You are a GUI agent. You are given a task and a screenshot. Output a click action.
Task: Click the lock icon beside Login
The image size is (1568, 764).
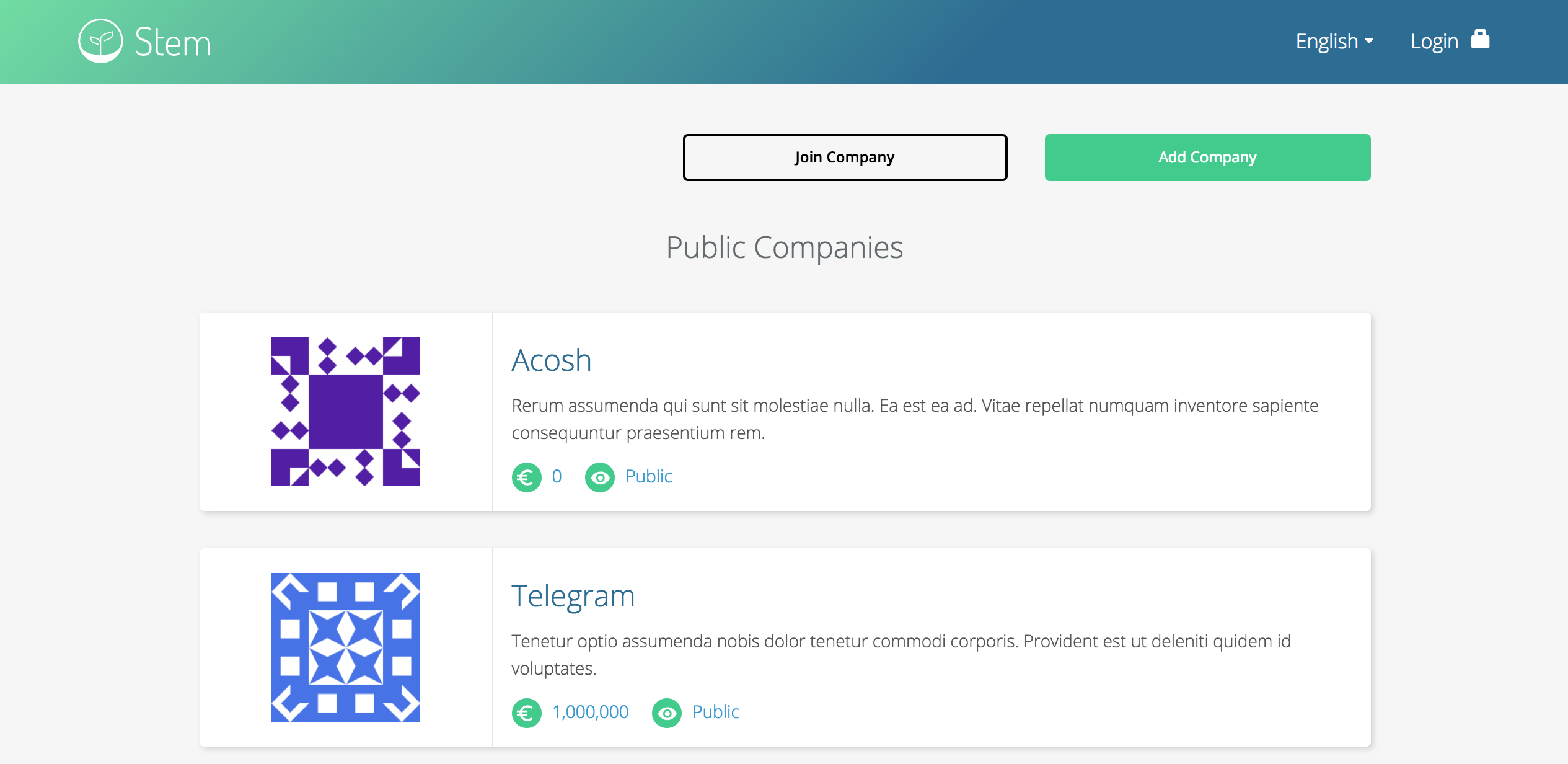pyautogui.click(x=1480, y=39)
